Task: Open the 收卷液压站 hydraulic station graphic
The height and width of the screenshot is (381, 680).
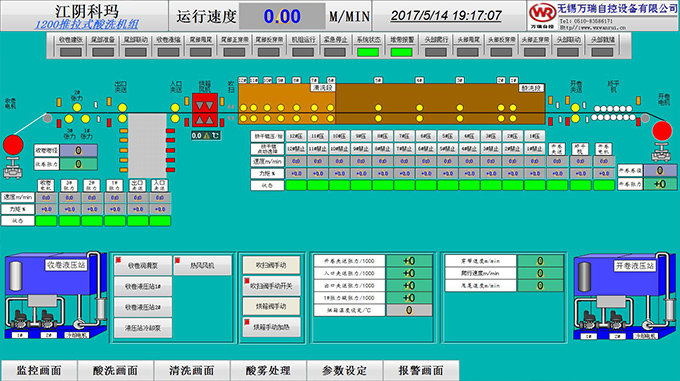Action: pyautogui.click(x=56, y=296)
